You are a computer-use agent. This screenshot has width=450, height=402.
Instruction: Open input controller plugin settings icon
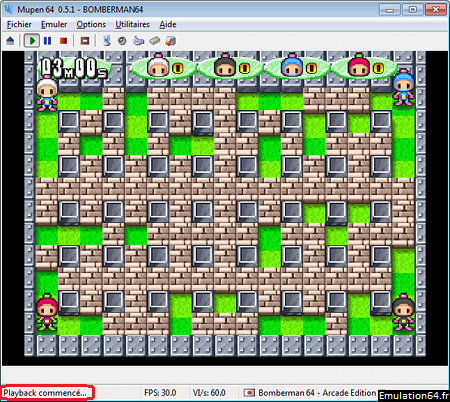click(138, 41)
